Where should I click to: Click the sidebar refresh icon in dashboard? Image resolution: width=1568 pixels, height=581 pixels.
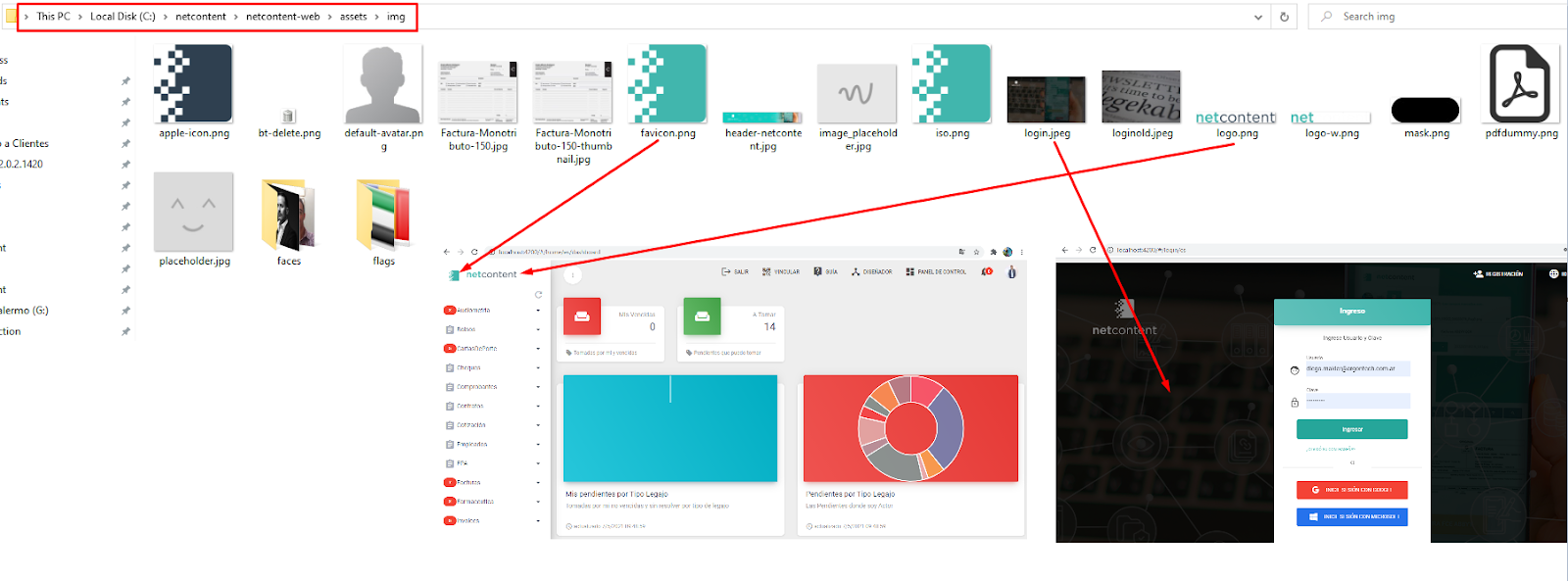point(538,295)
